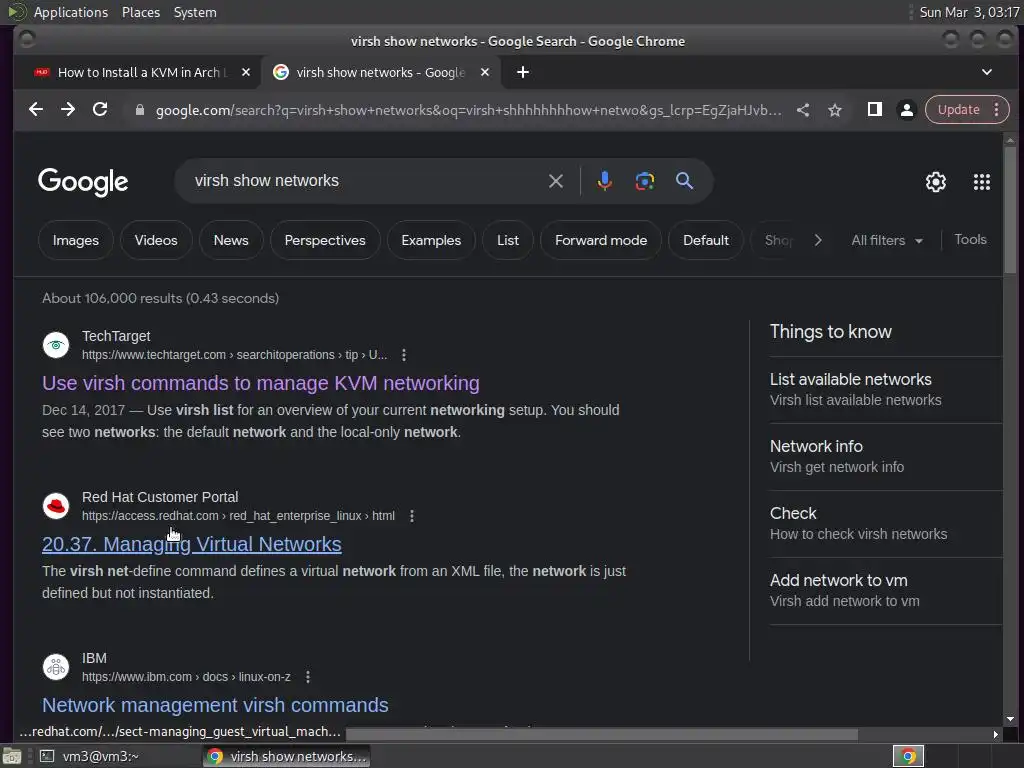Show more filter chips arrow
1024x768 pixels.
click(x=818, y=240)
